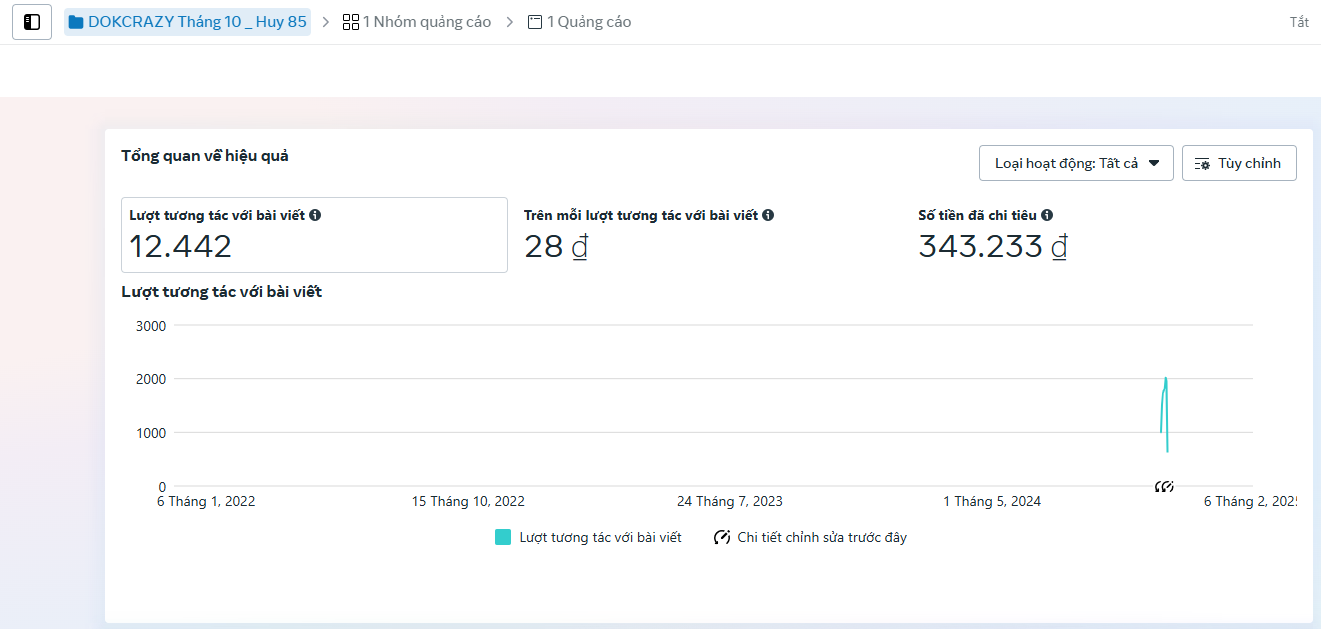
Task: Click the edit-history marker on chart axis
Action: pos(1164,486)
